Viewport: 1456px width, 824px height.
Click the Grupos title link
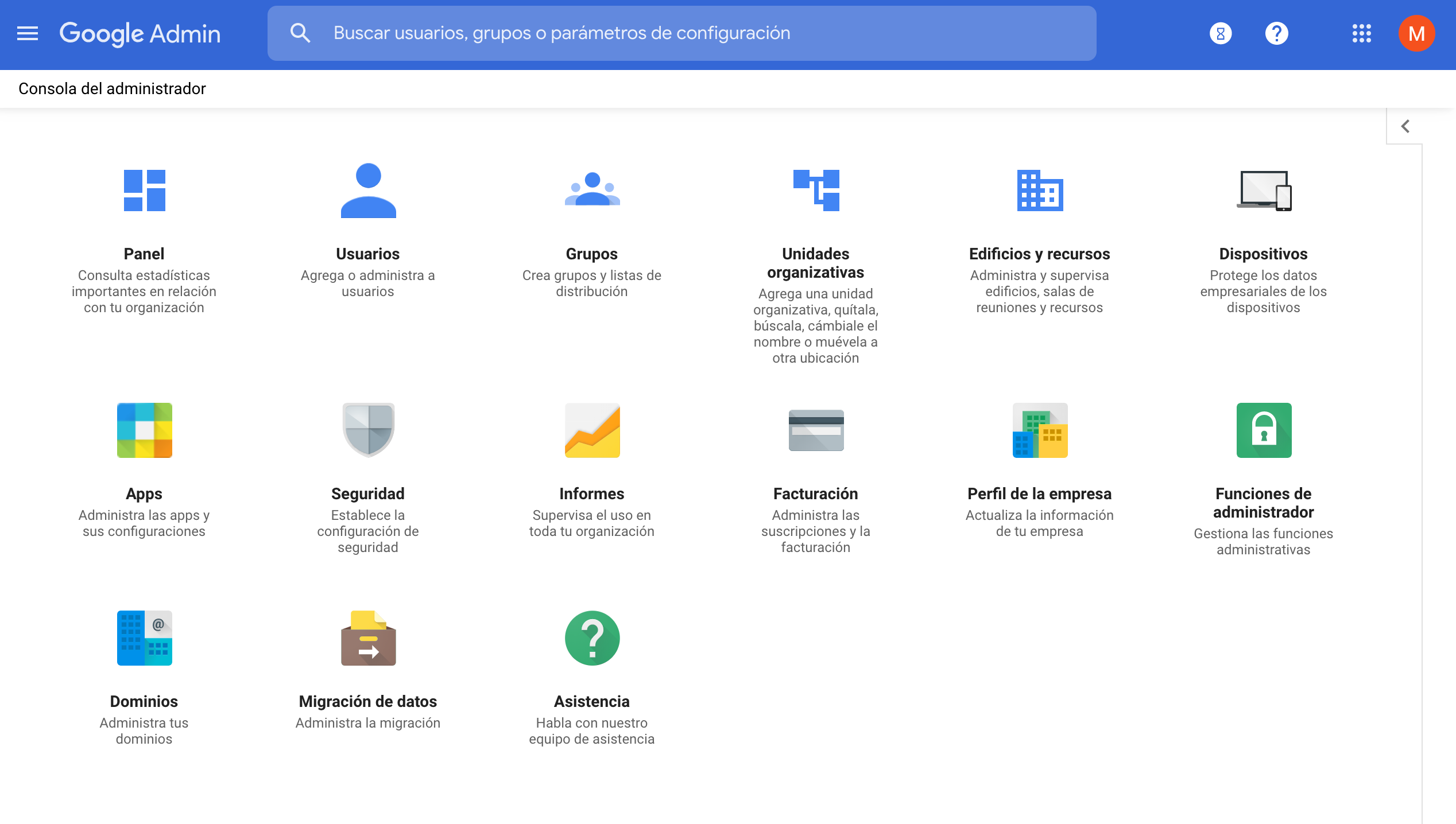592,254
